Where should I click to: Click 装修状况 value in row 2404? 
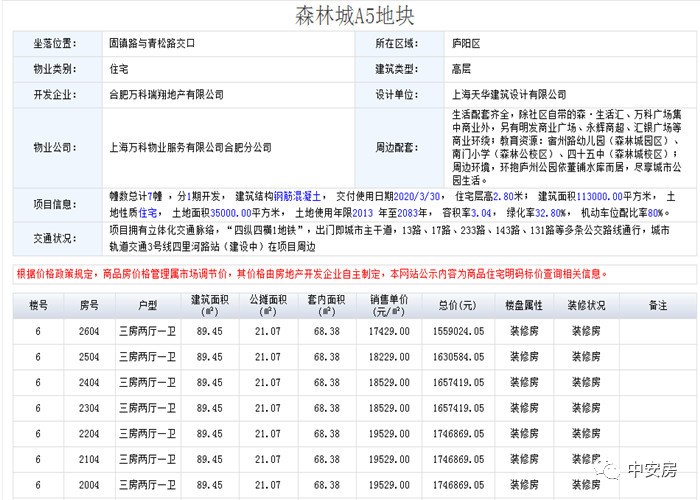point(586,383)
